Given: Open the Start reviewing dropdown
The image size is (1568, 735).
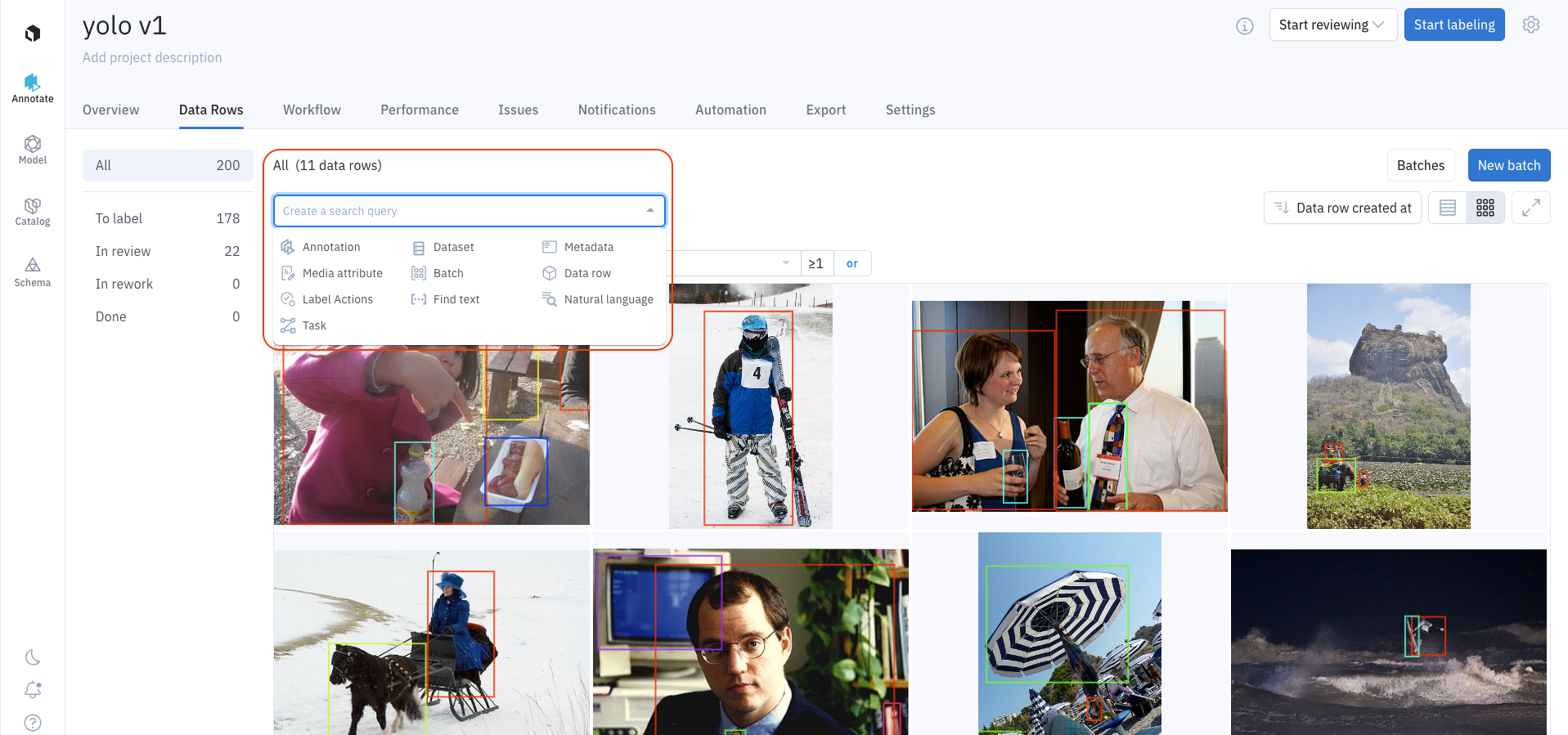Looking at the screenshot, I should (1332, 25).
